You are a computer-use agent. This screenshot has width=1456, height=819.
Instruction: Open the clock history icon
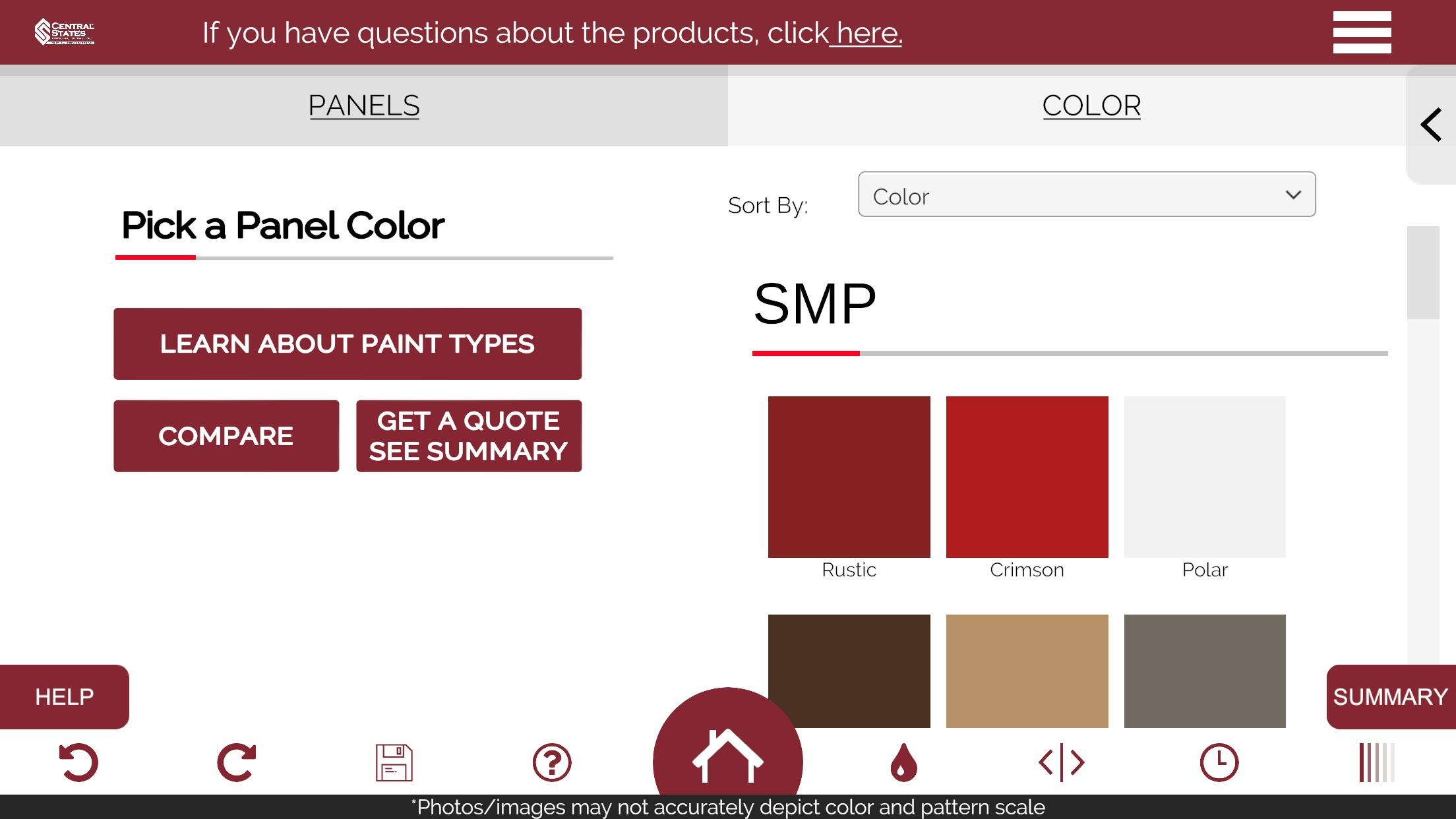1219,762
